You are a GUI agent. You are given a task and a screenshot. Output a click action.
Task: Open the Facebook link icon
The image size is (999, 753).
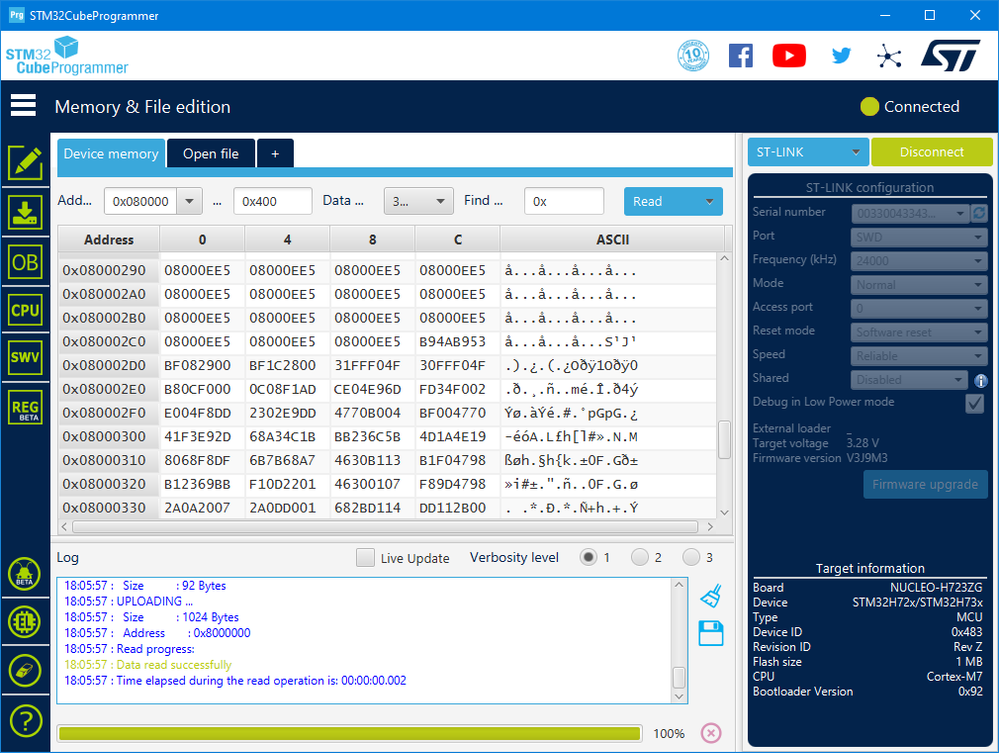pyautogui.click(x=740, y=56)
